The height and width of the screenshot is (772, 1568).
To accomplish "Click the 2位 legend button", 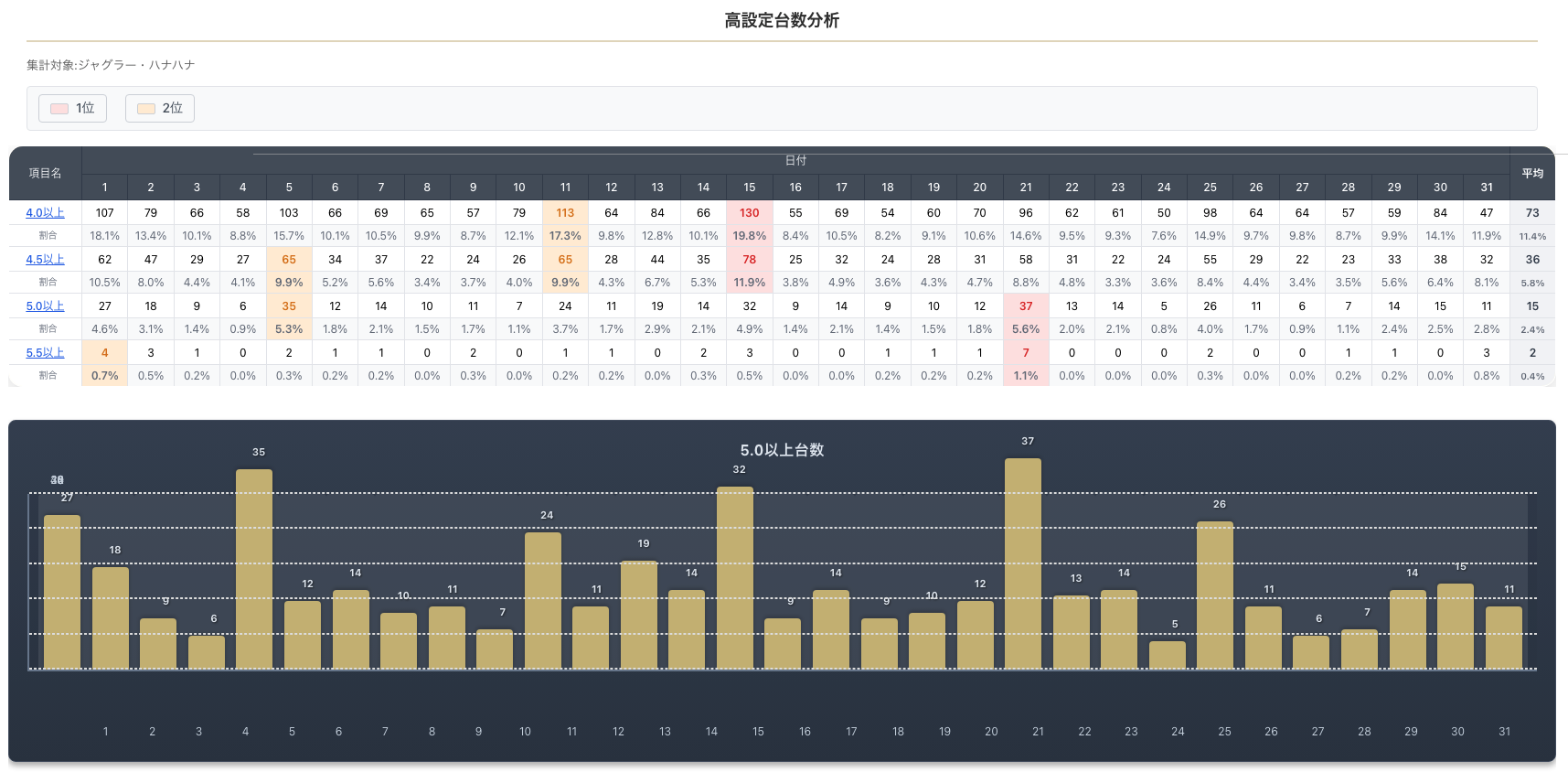I will click(160, 108).
